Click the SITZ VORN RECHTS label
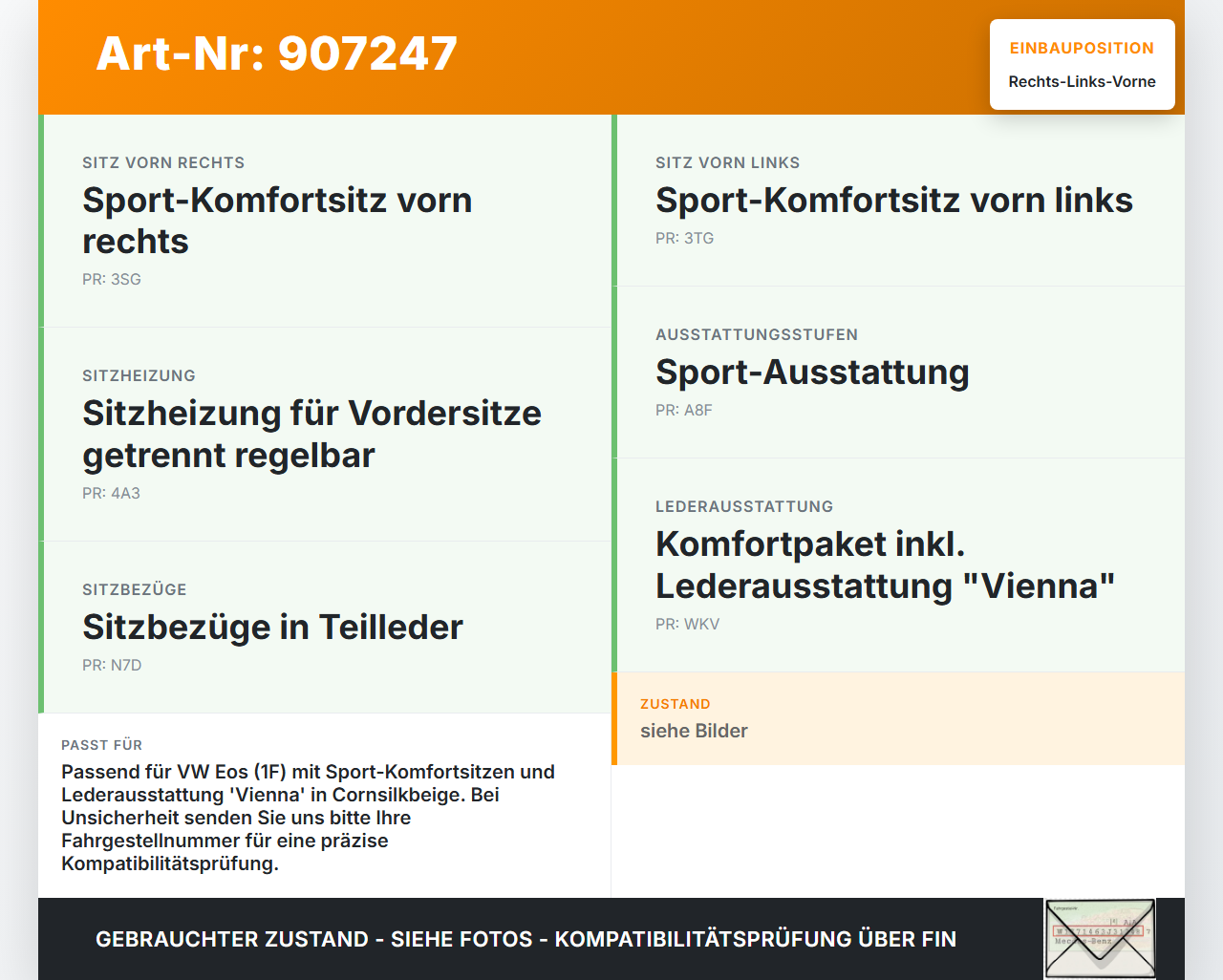This screenshot has height=980, width=1223. [163, 163]
